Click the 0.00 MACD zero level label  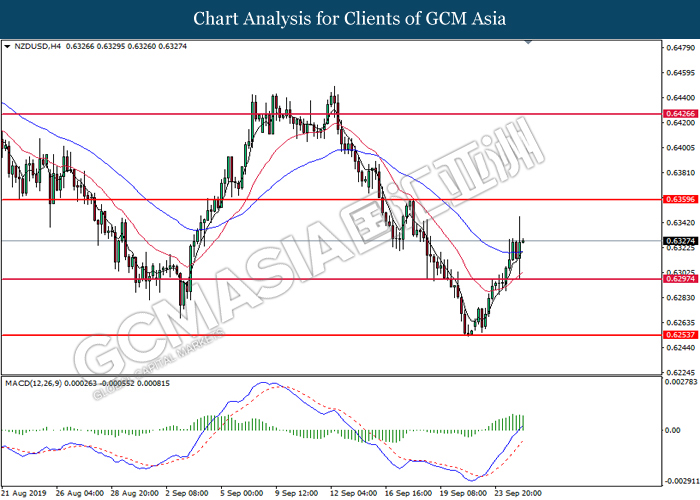(673, 430)
